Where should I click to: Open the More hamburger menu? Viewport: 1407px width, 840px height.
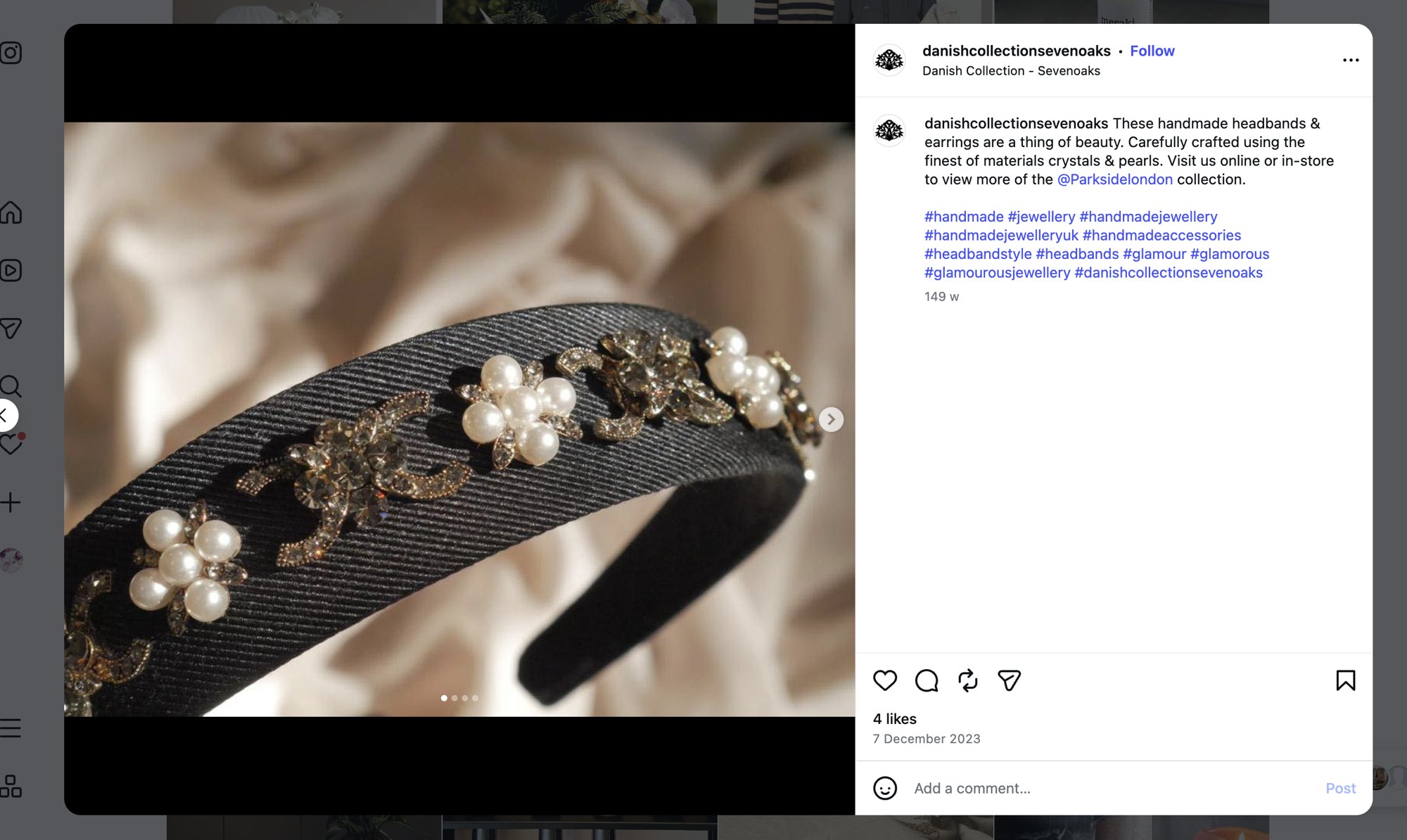coord(11,727)
